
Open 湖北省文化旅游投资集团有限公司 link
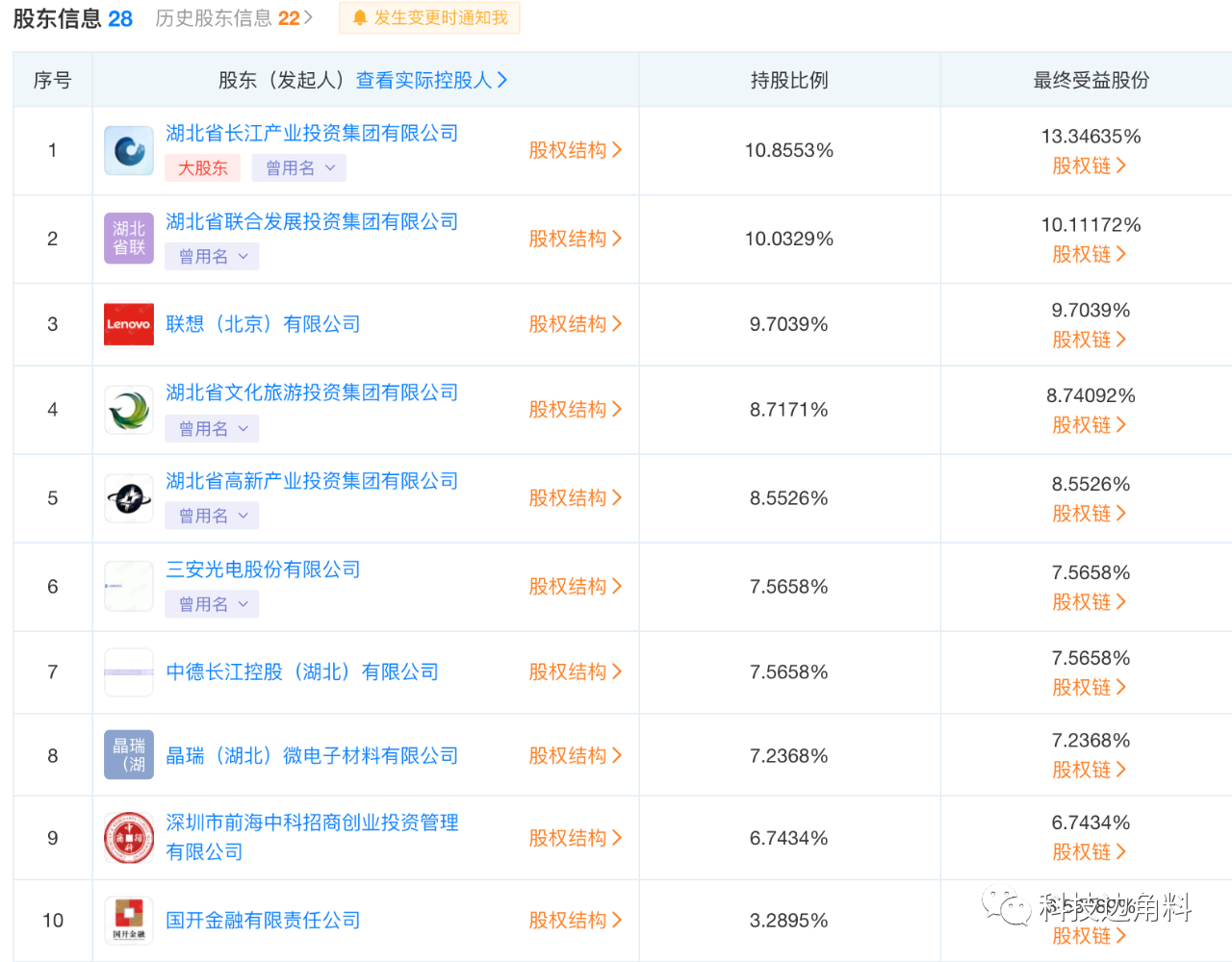pos(312,392)
